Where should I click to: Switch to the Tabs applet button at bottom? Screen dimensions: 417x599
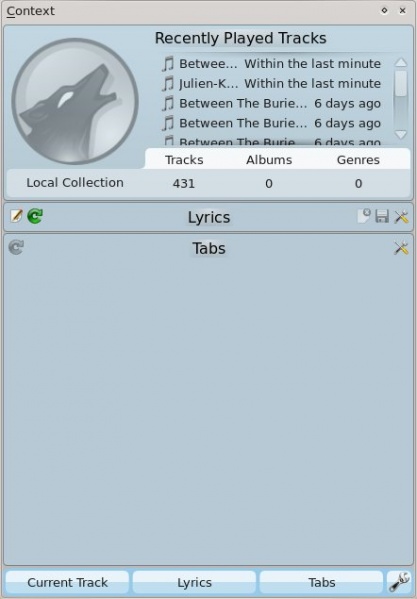(x=322, y=582)
